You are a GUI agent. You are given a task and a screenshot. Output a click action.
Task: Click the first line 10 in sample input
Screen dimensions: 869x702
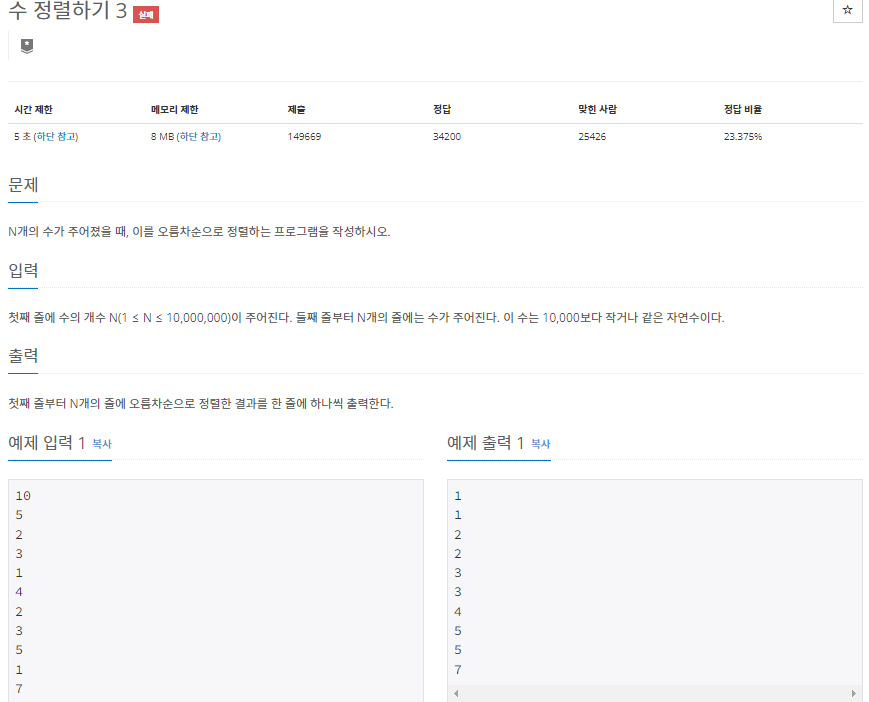(x=23, y=496)
